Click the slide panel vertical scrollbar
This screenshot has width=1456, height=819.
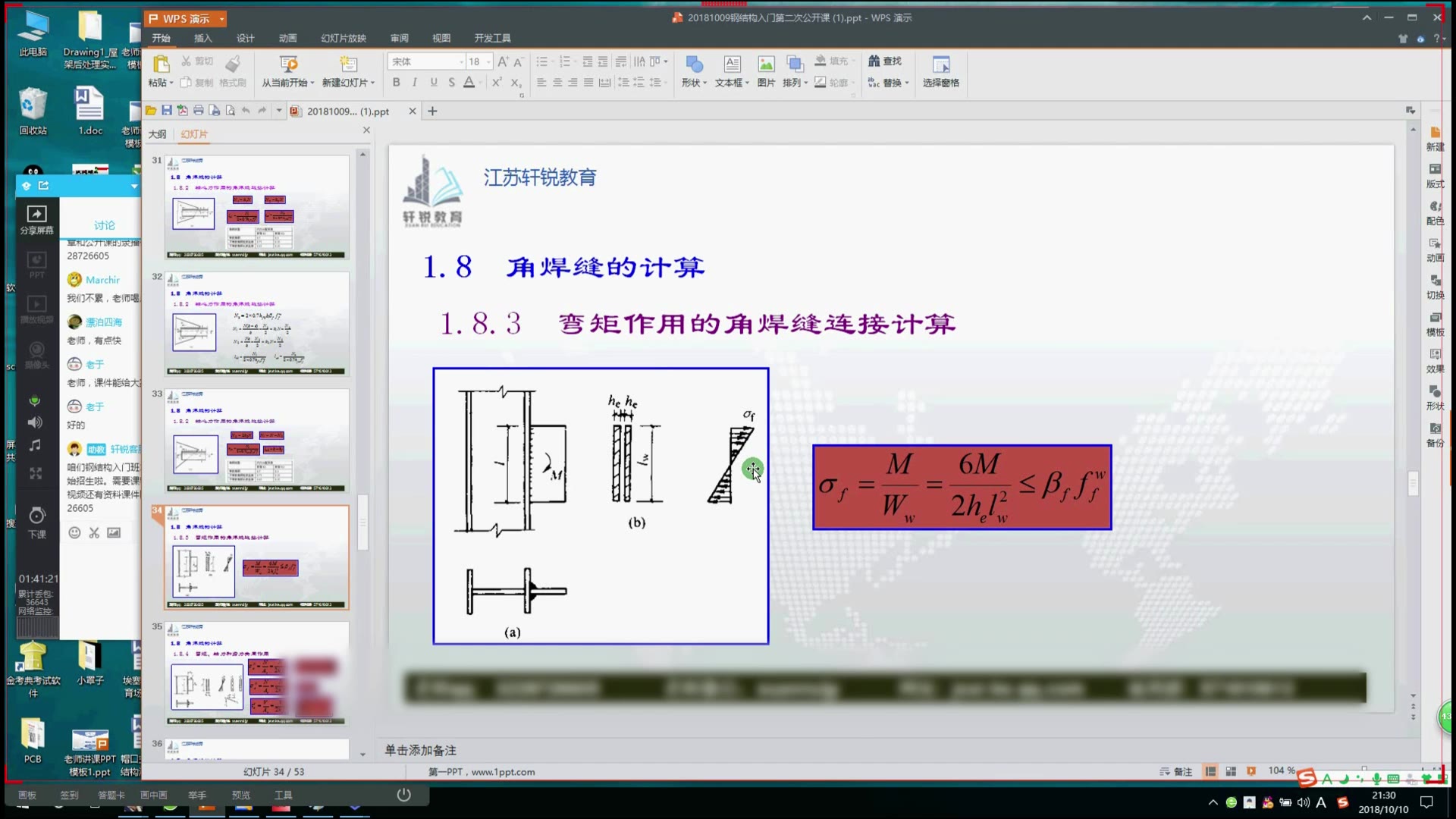click(x=362, y=522)
